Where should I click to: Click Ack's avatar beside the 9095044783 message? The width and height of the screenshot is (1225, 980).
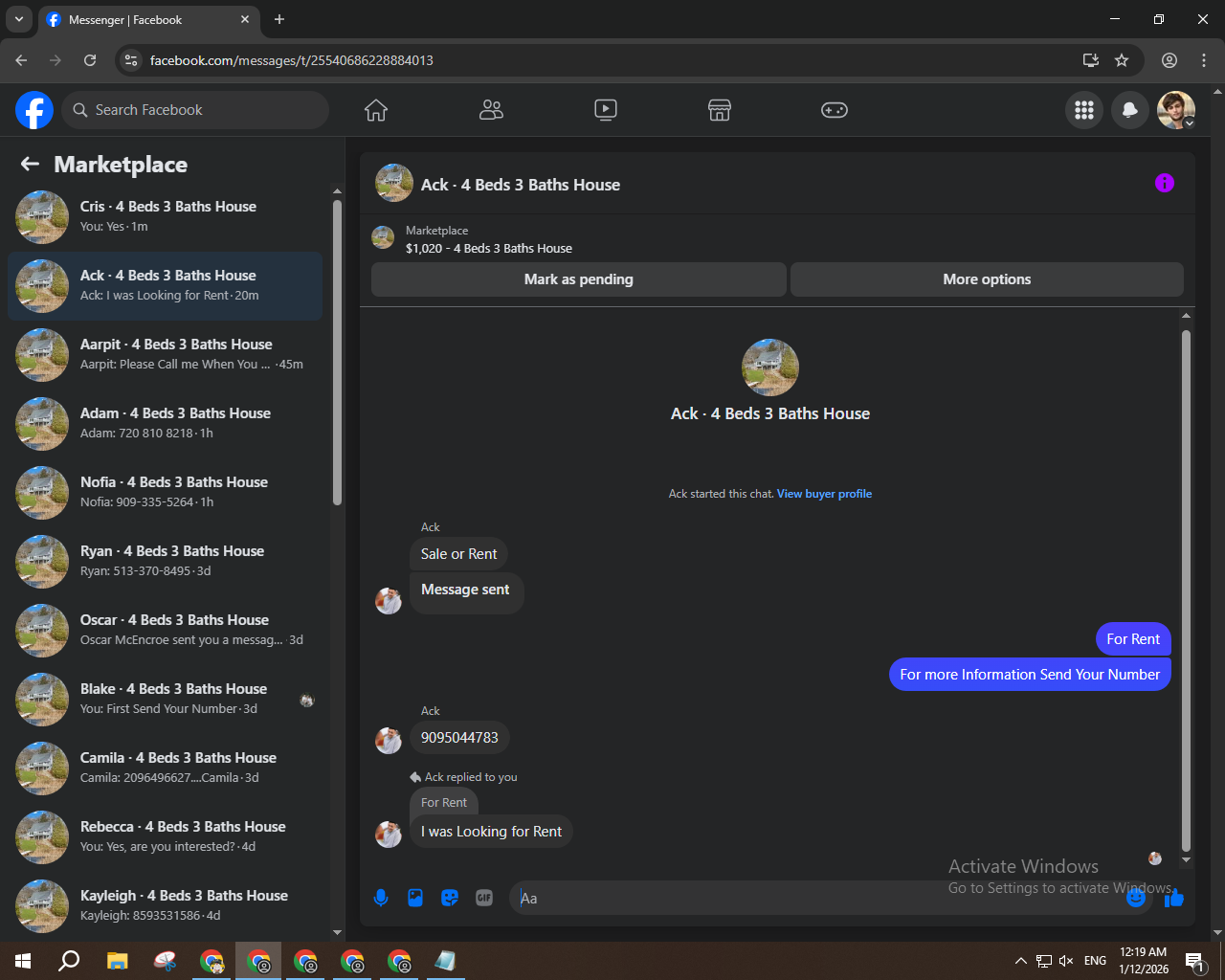click(x=389, y=741)
